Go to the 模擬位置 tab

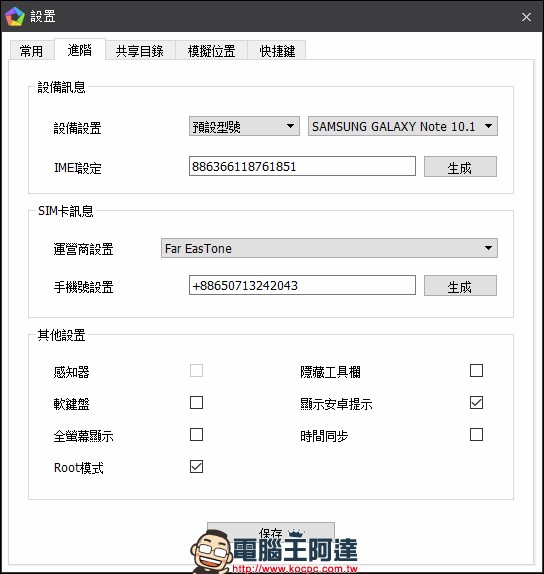click(211, 51)
